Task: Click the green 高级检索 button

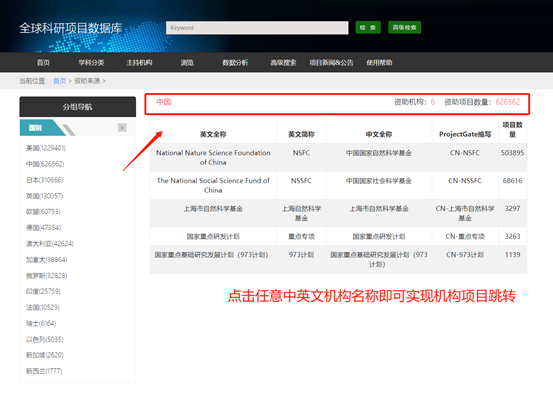Action: coord(404,28)
